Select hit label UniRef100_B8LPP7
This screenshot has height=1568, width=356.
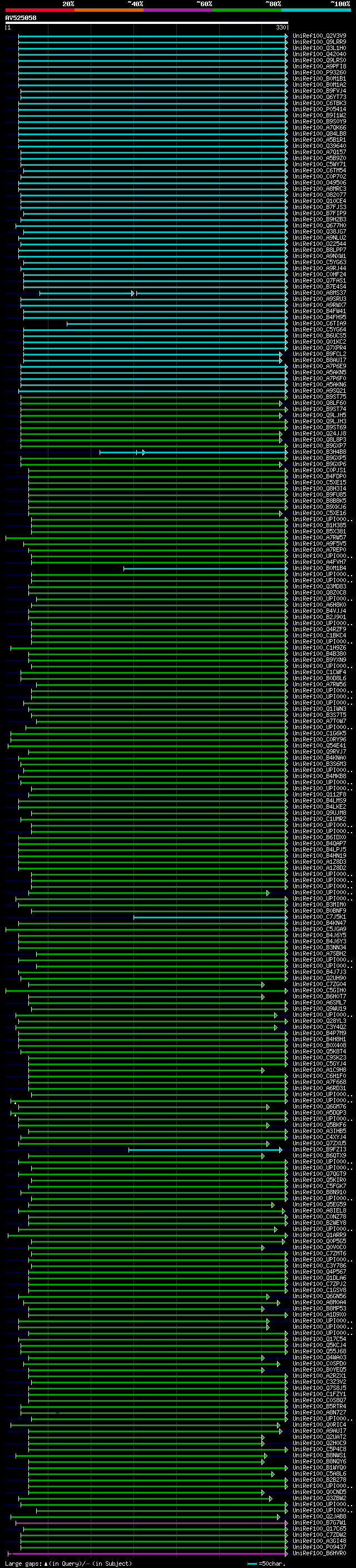point(319,250)
